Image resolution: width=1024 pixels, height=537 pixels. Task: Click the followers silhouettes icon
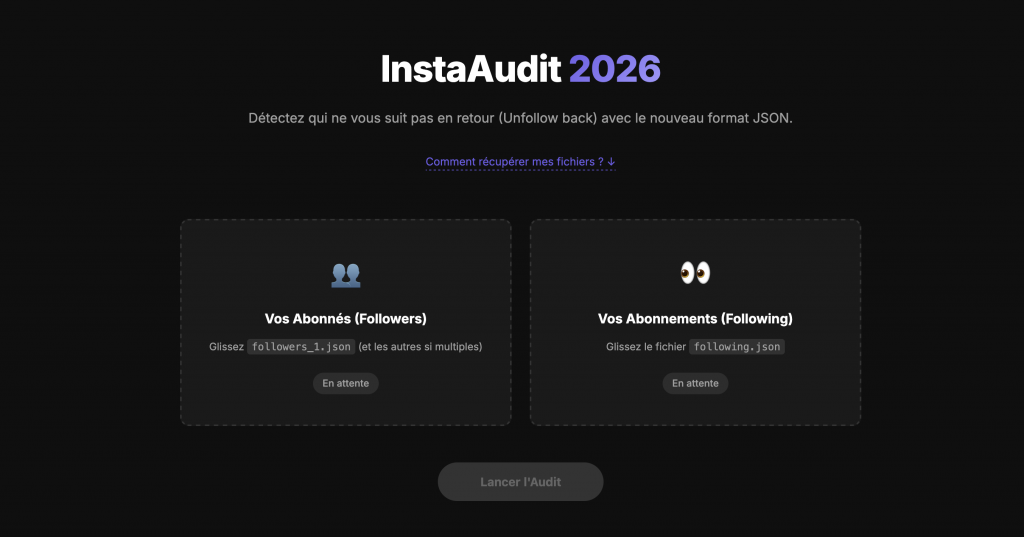346,274
